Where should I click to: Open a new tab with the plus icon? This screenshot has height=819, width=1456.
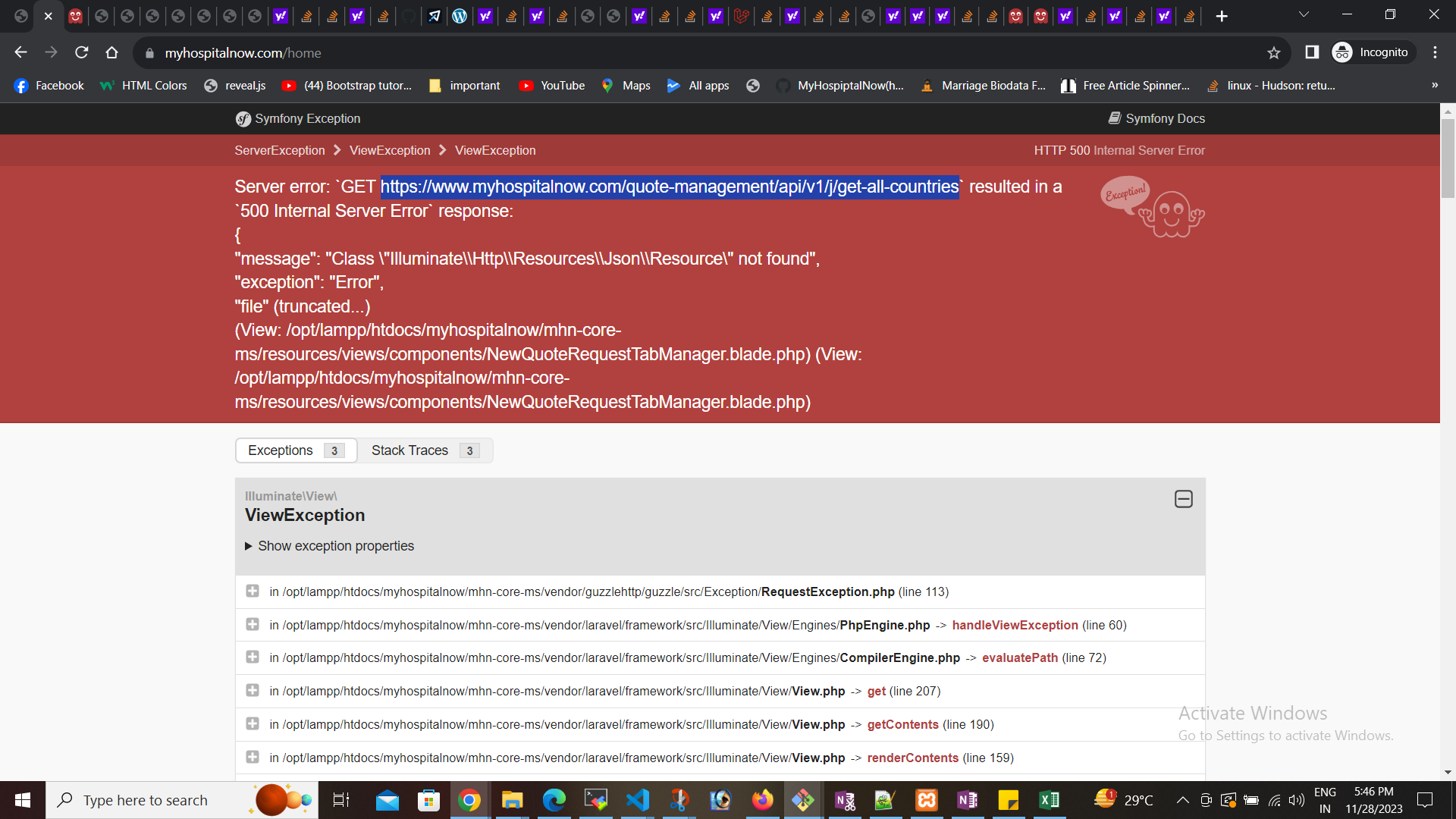click(1222, 16)
